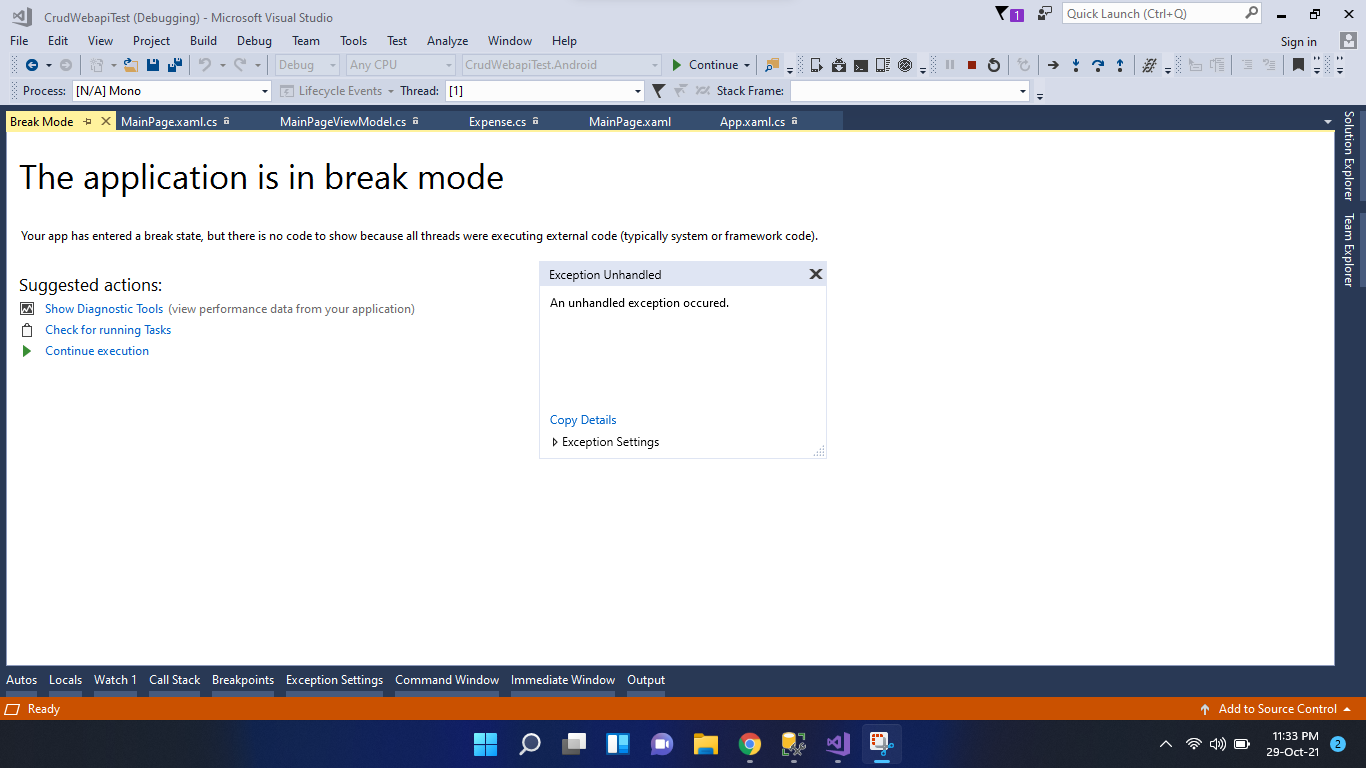The width and height of the screenshot is (1366, 768).
Task: Restart the debug session icon
Action: [994, 64]
